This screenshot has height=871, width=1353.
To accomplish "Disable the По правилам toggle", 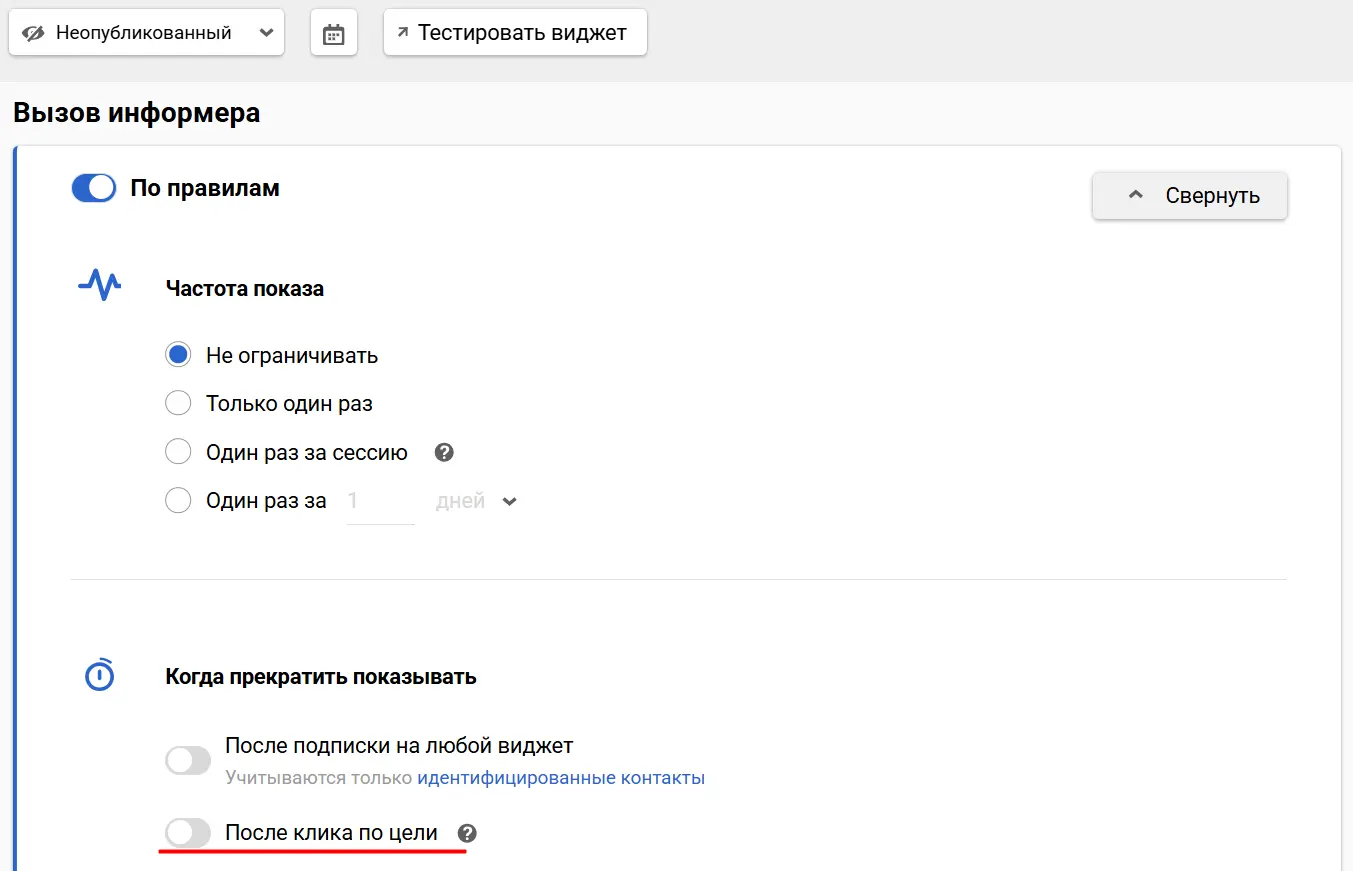I will 94,188.
